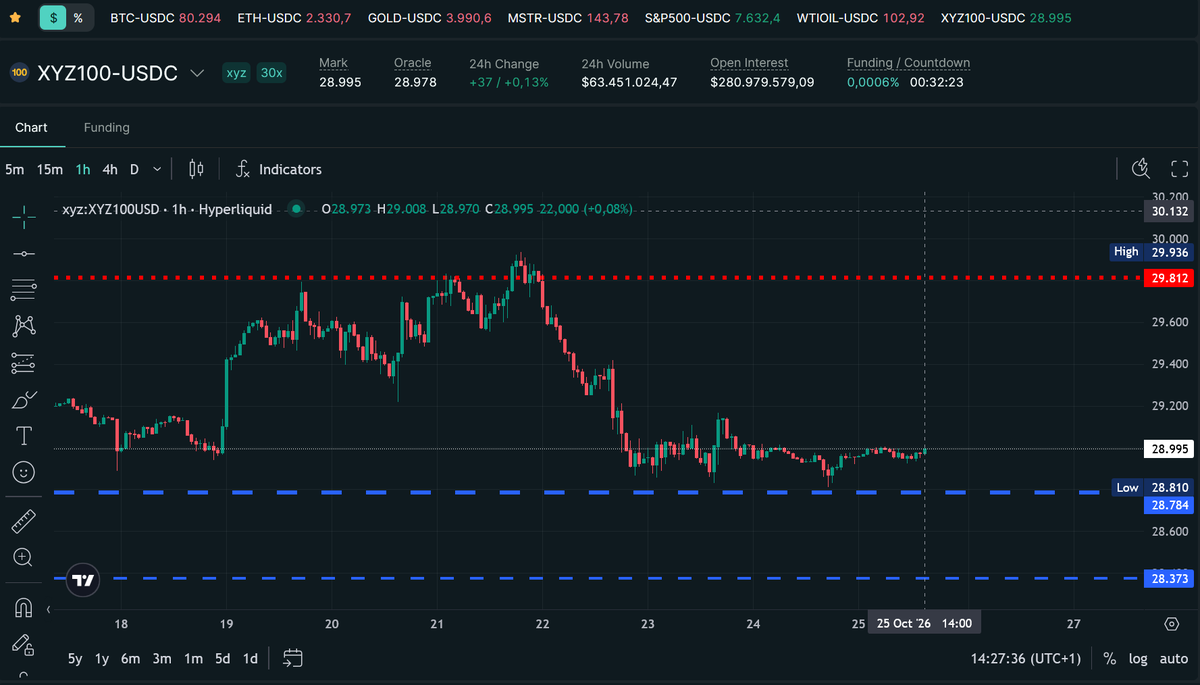This screenshot has height=685, width=1200.
Task: Select the Zoom In tool
Action: [x=24, y=557]
